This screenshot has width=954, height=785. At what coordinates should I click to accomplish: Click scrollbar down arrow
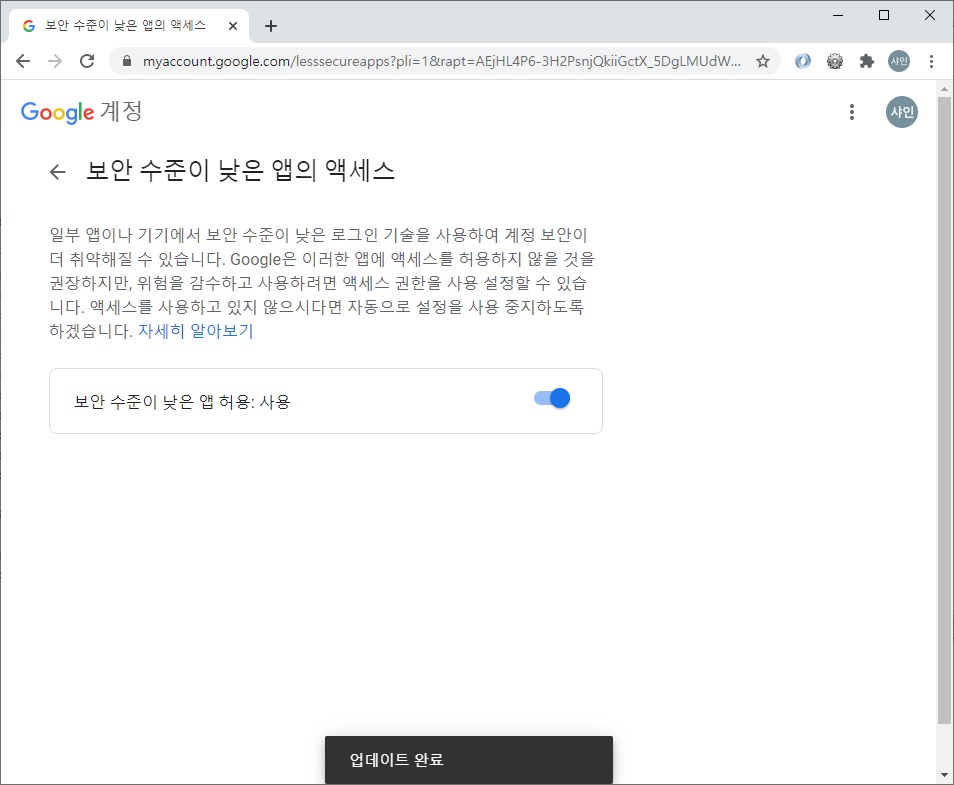click(x=944, y=775)
